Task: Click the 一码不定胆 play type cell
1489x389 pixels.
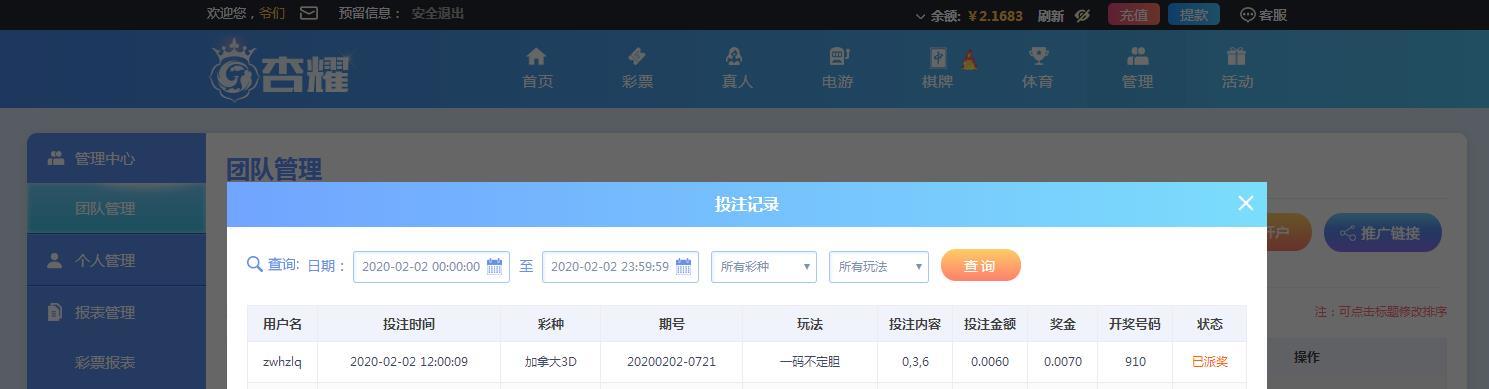Action: coord(810,362)
